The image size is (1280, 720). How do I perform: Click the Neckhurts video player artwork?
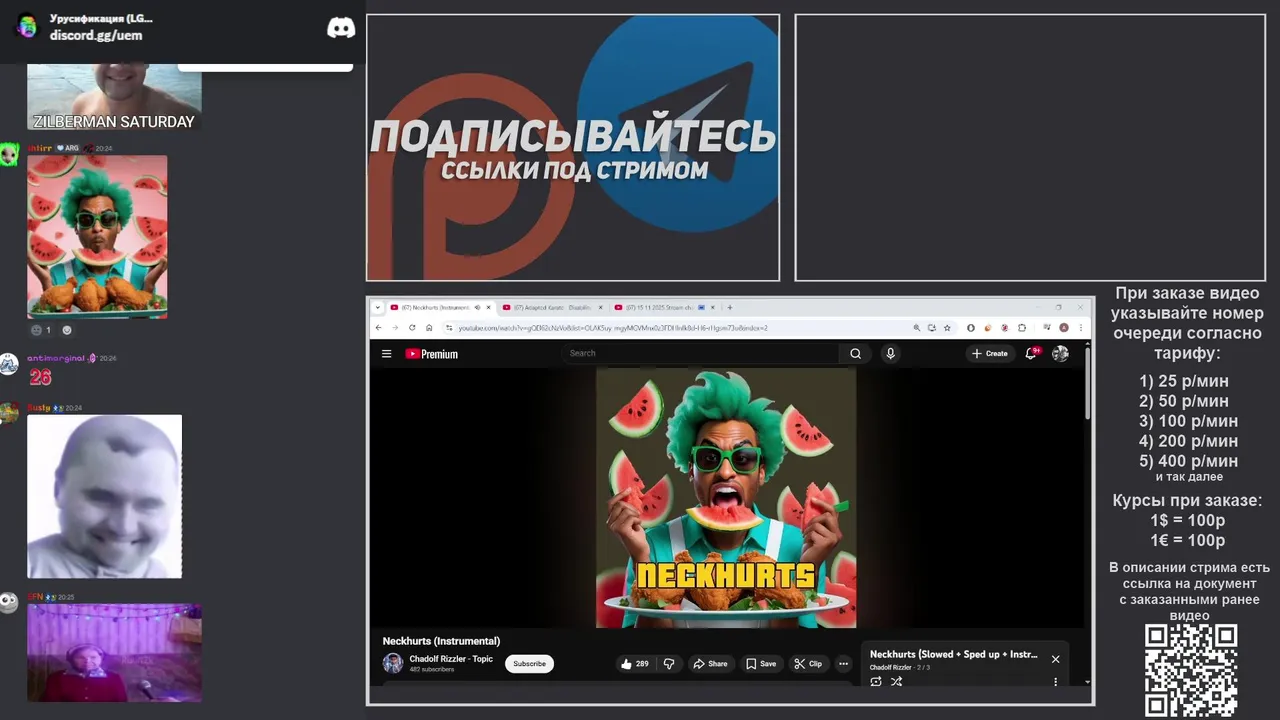tap(726, 498)
